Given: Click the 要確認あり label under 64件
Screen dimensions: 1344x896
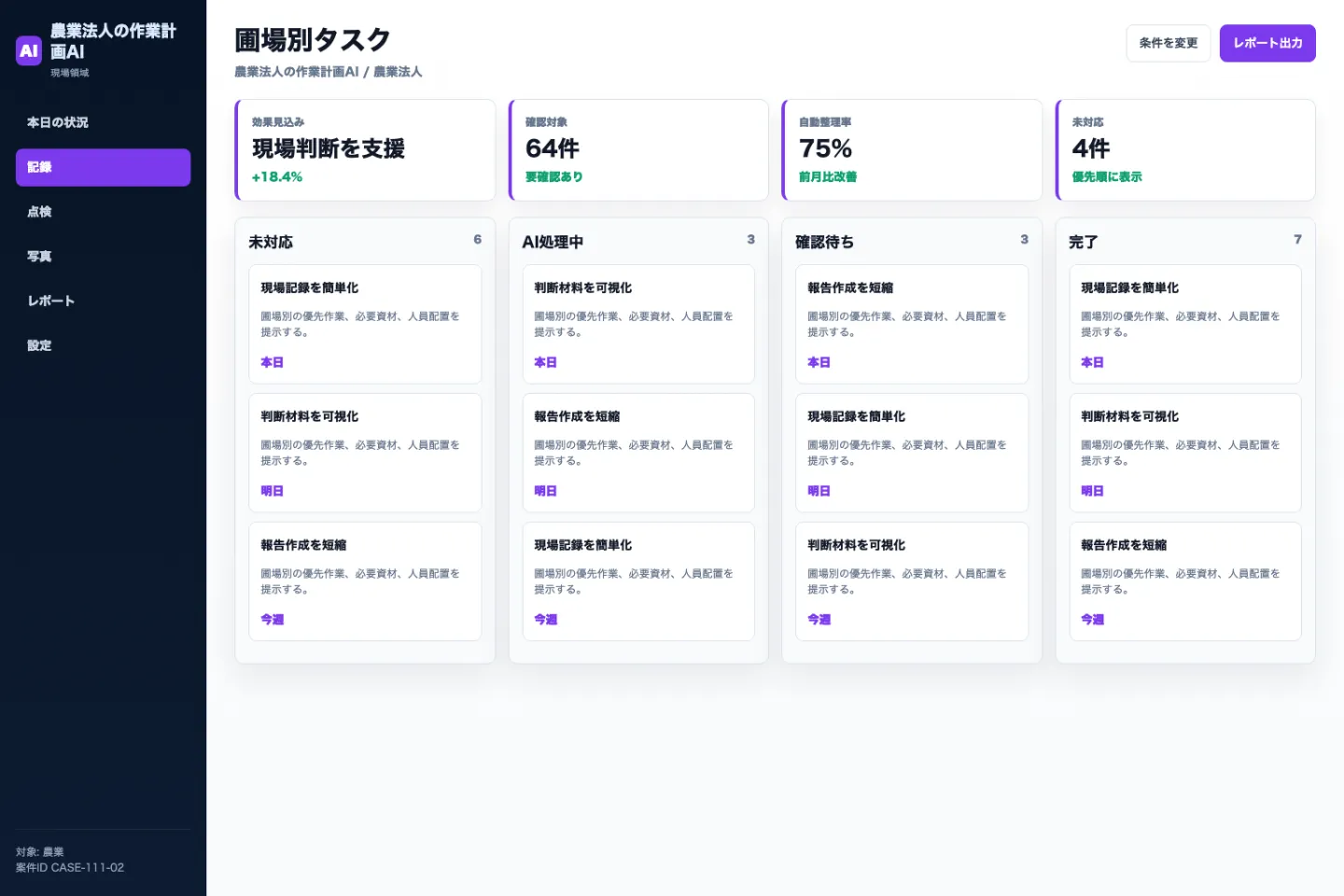Looking at the screenshot, I should point(554,176).
